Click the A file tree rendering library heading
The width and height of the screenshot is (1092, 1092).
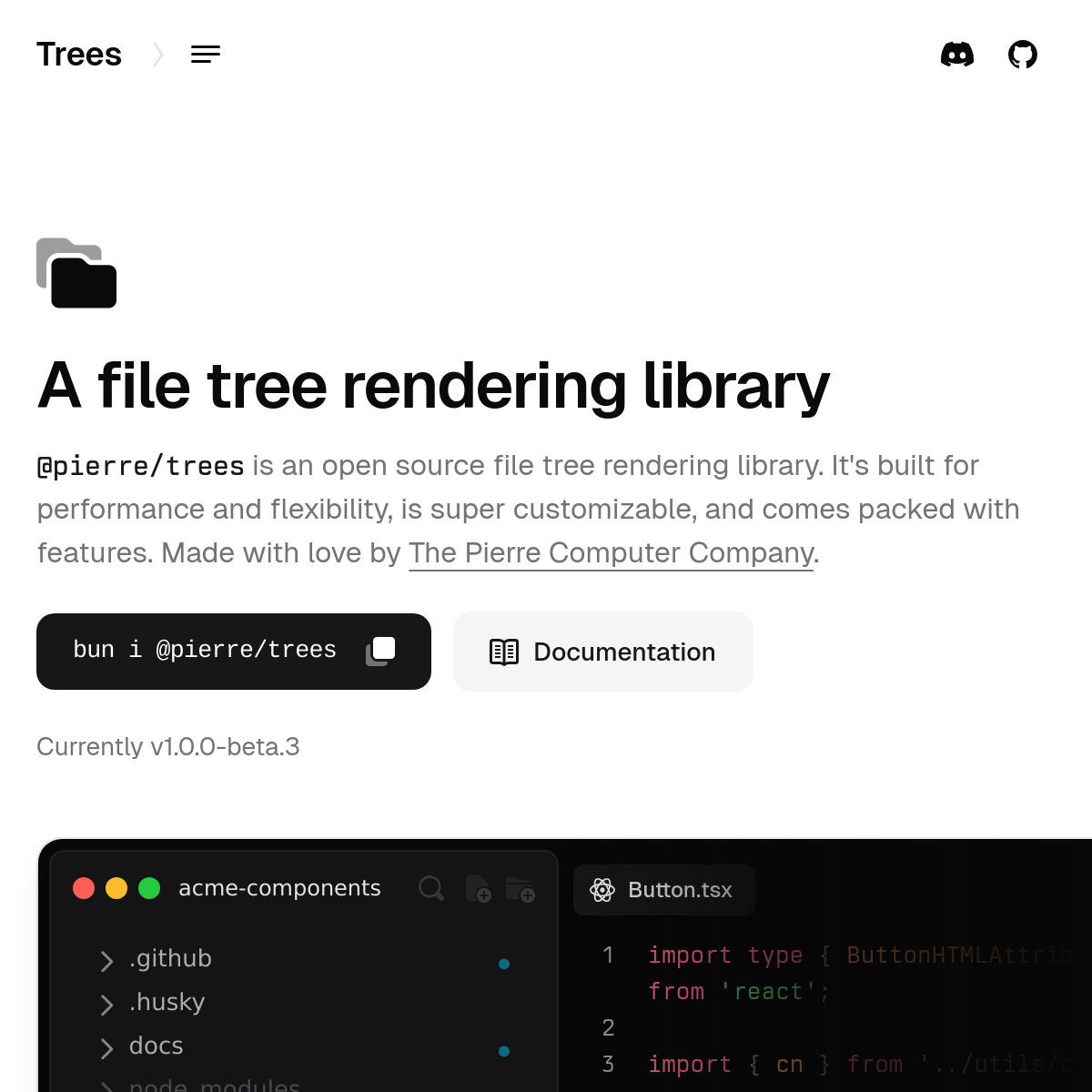coord(433,386)
